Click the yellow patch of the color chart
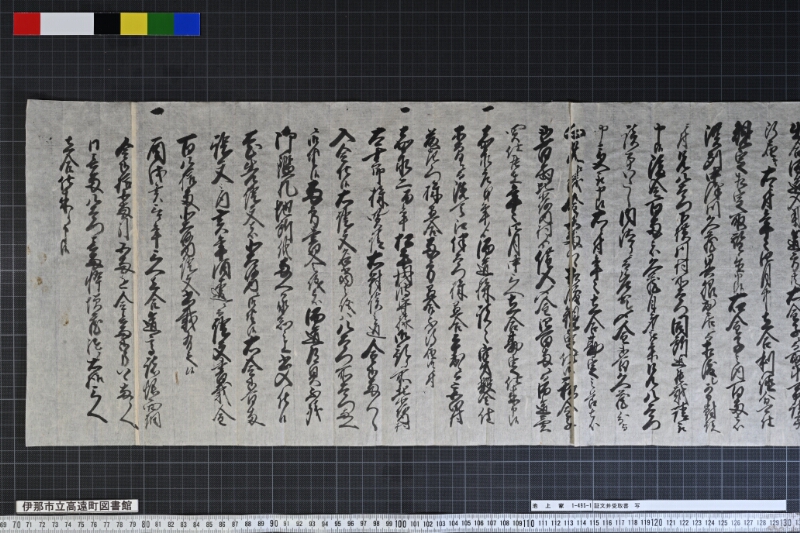 coord(134,24)
